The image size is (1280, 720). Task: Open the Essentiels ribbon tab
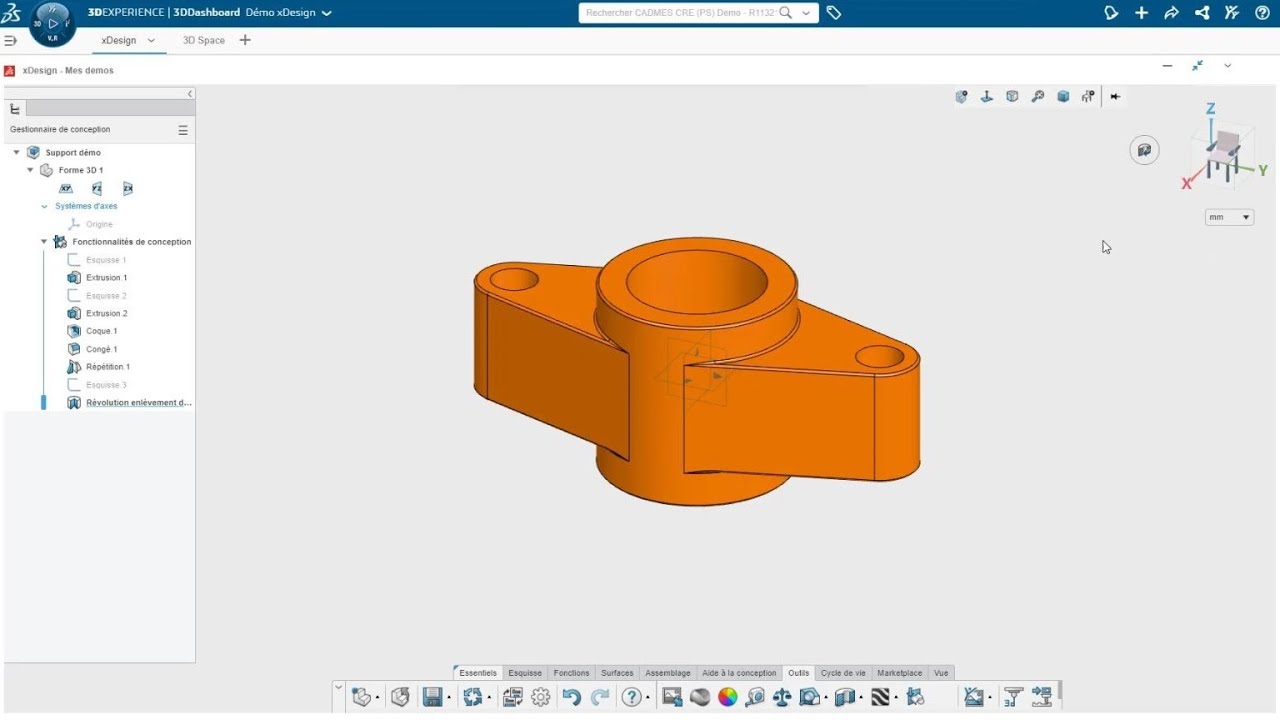(477, 673)
